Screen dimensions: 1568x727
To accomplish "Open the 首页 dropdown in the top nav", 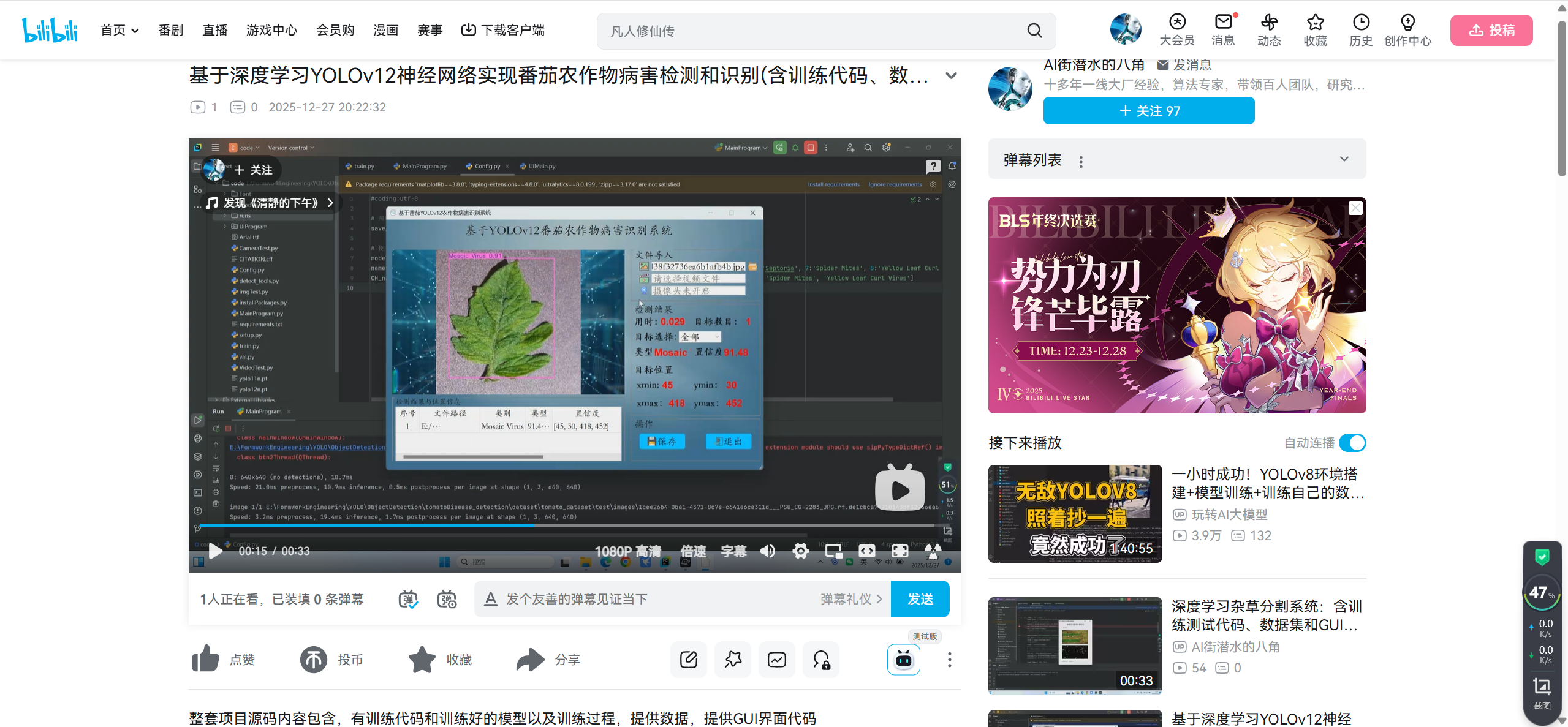I will pyautogui.click(x=119, y=30).
